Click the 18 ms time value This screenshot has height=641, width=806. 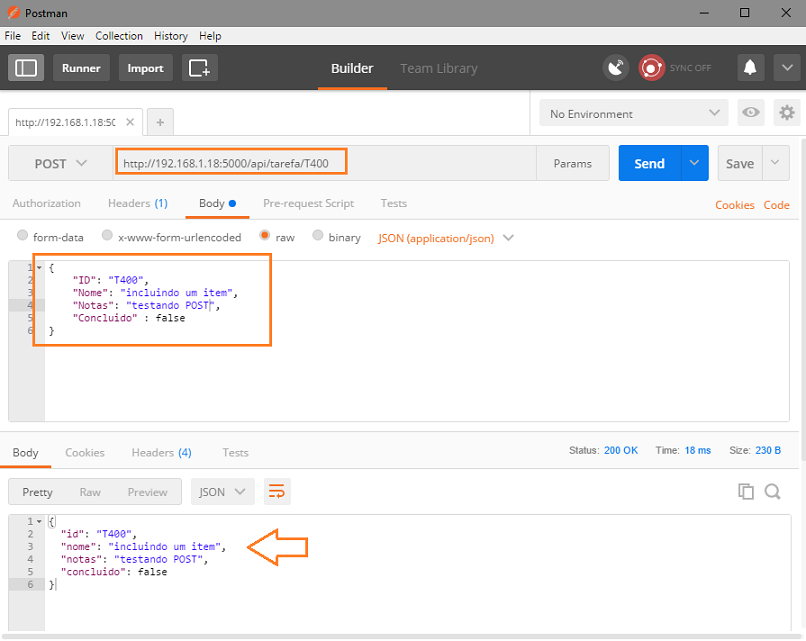coord(698,450)
